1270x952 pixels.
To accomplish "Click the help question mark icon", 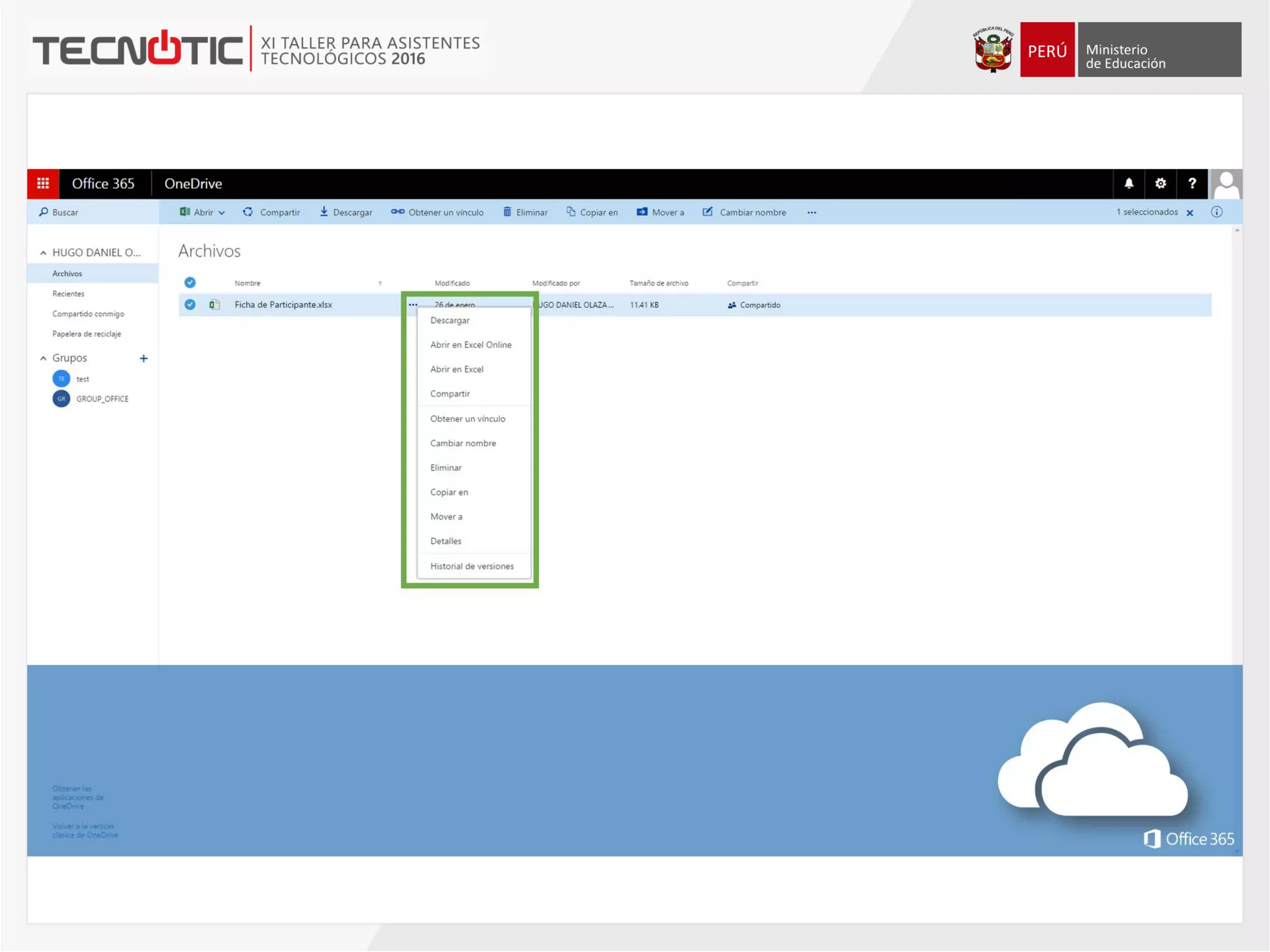I will 1192,183.
